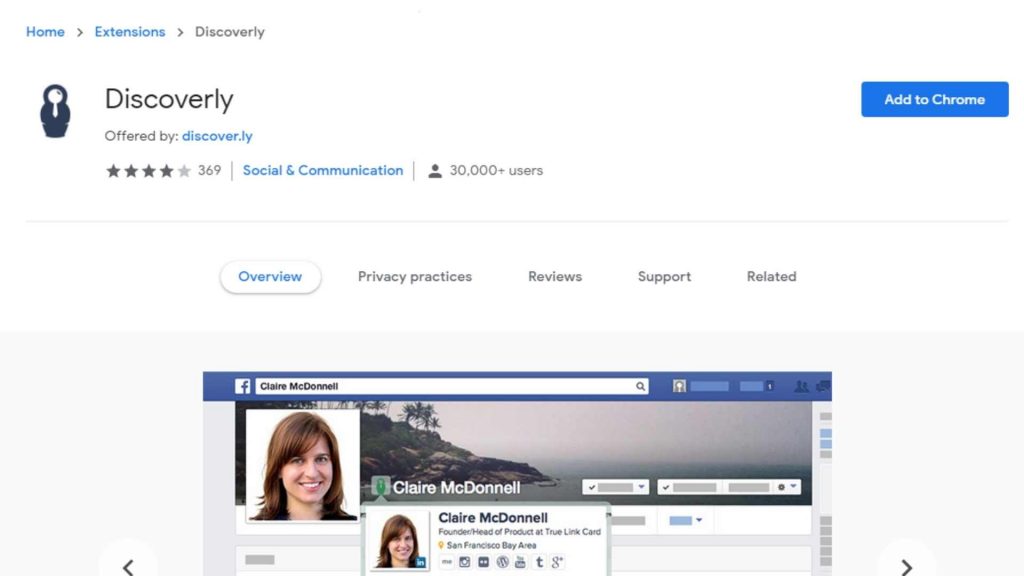Open the Google+ icon on the profile card

[558, 562]
